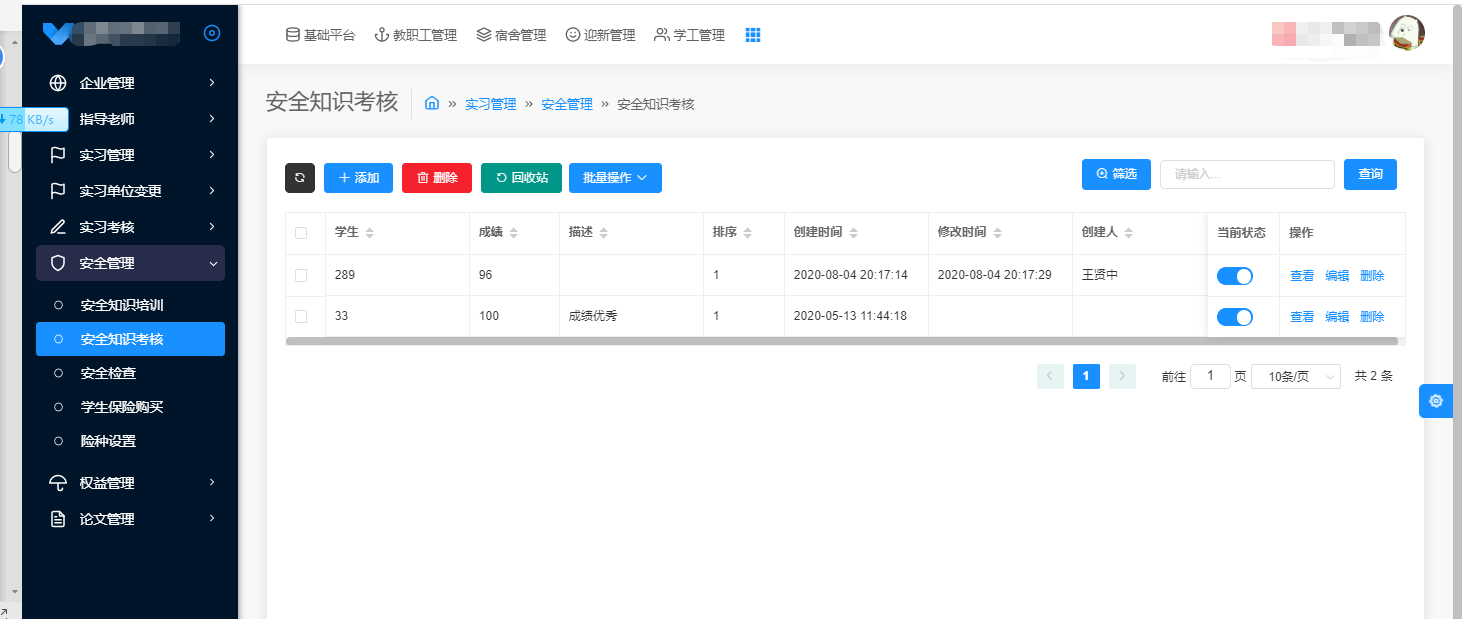Check the select-all header checkbox
Image resolution: width=1462 pixels, height=619 pixels.
(301, 233)
